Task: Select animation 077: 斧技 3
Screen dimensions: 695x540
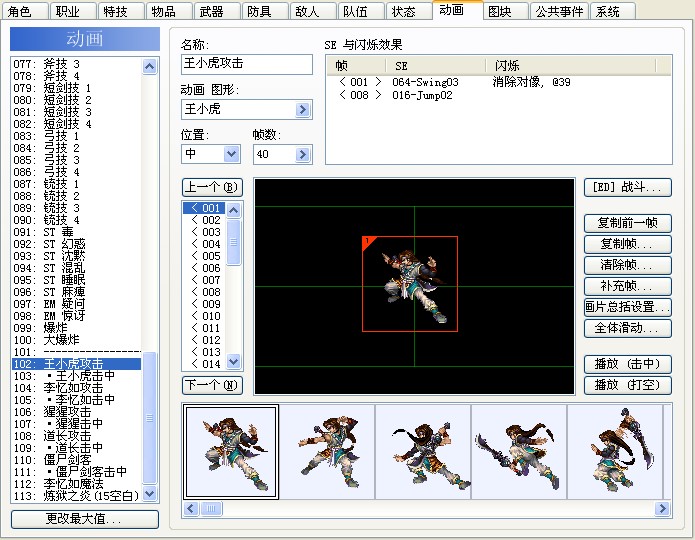Action: point(76,64)
